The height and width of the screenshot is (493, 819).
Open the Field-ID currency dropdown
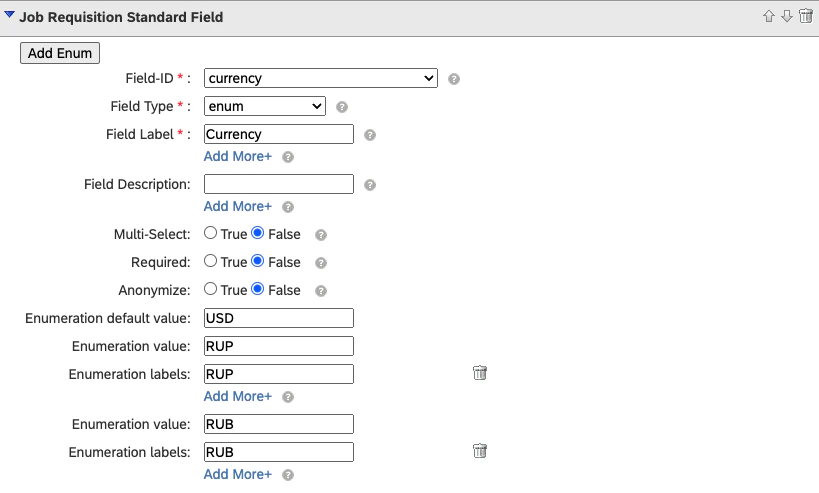click(321, 78)
